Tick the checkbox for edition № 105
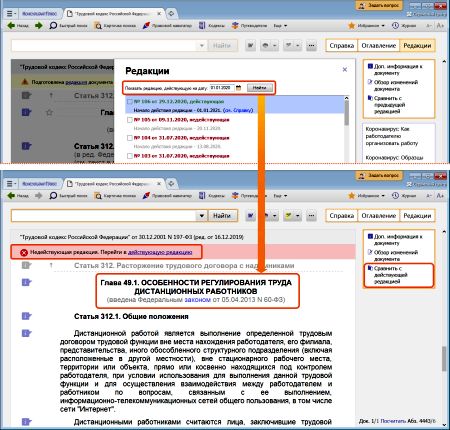Screen dimensions: 450x430 (130, 120)
